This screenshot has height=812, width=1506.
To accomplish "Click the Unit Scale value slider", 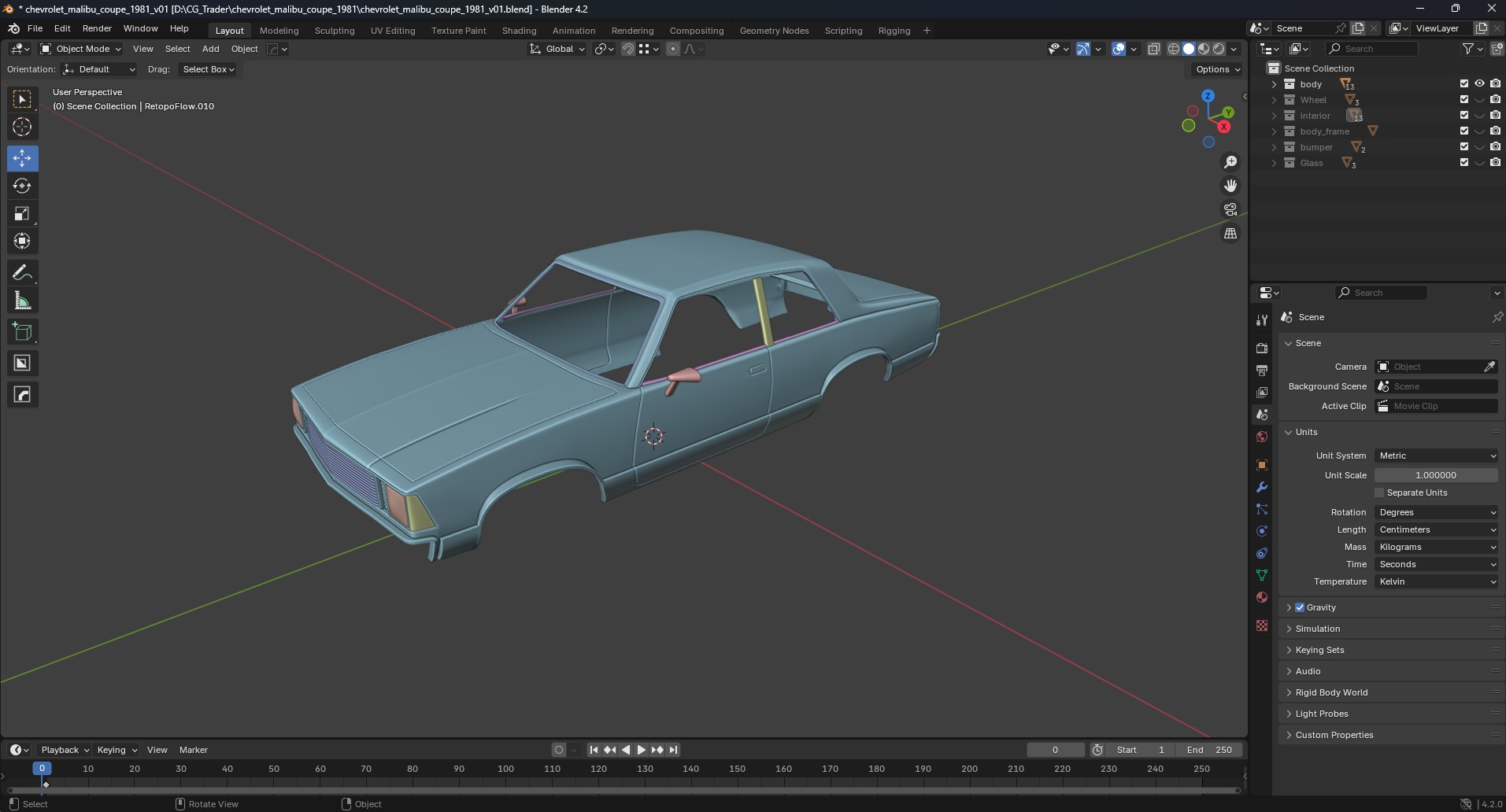I will pos(1436,475).
